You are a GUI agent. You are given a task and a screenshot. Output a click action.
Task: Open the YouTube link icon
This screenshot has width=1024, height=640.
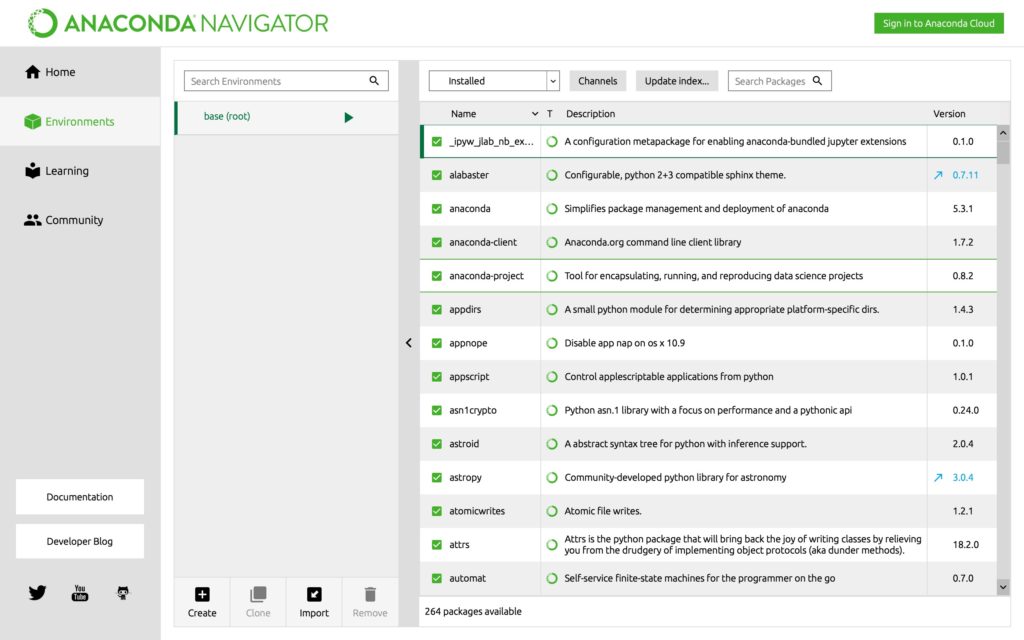(80, 592)
